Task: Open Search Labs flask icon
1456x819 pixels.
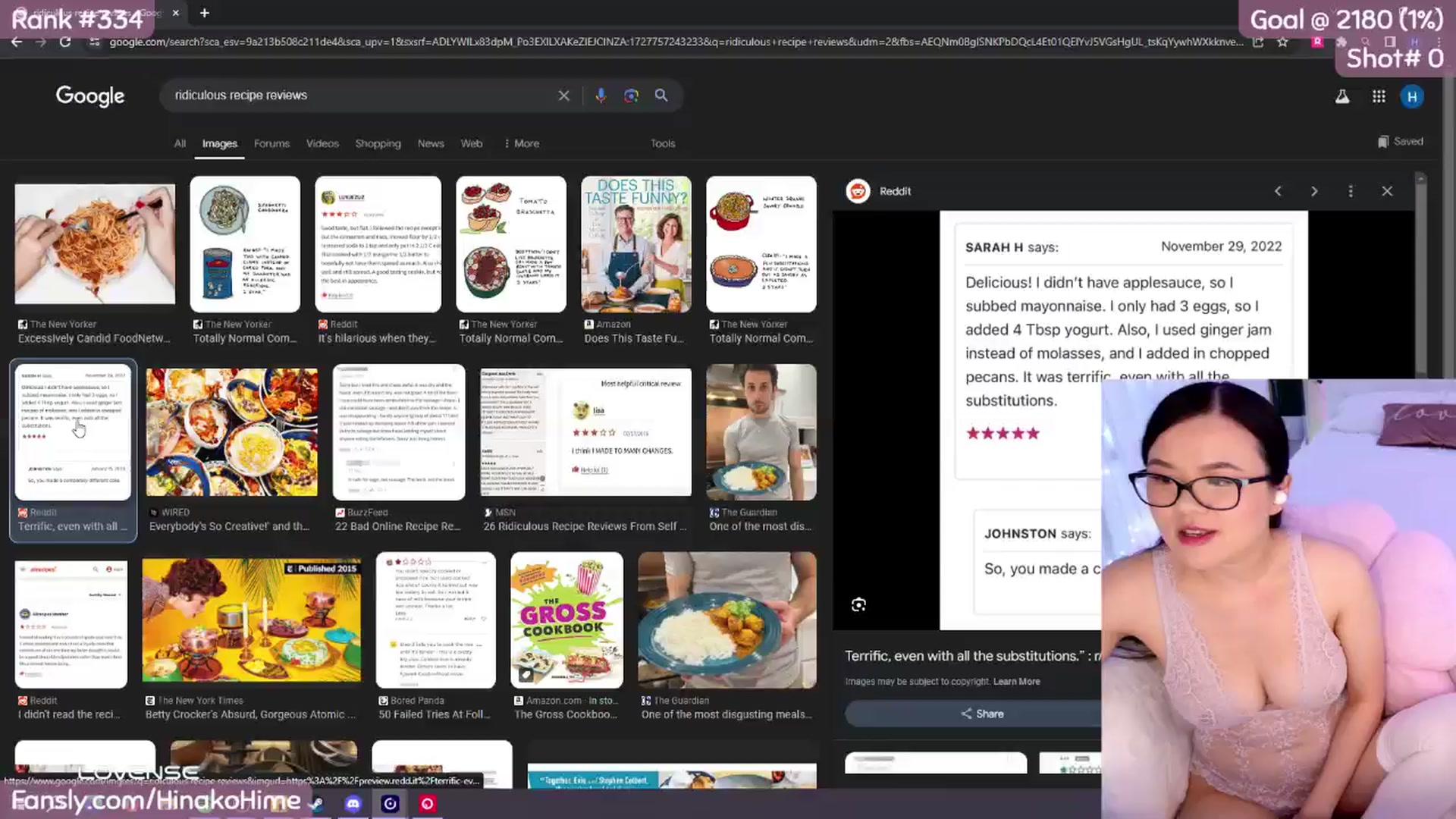Action: tap(1342, 96)
